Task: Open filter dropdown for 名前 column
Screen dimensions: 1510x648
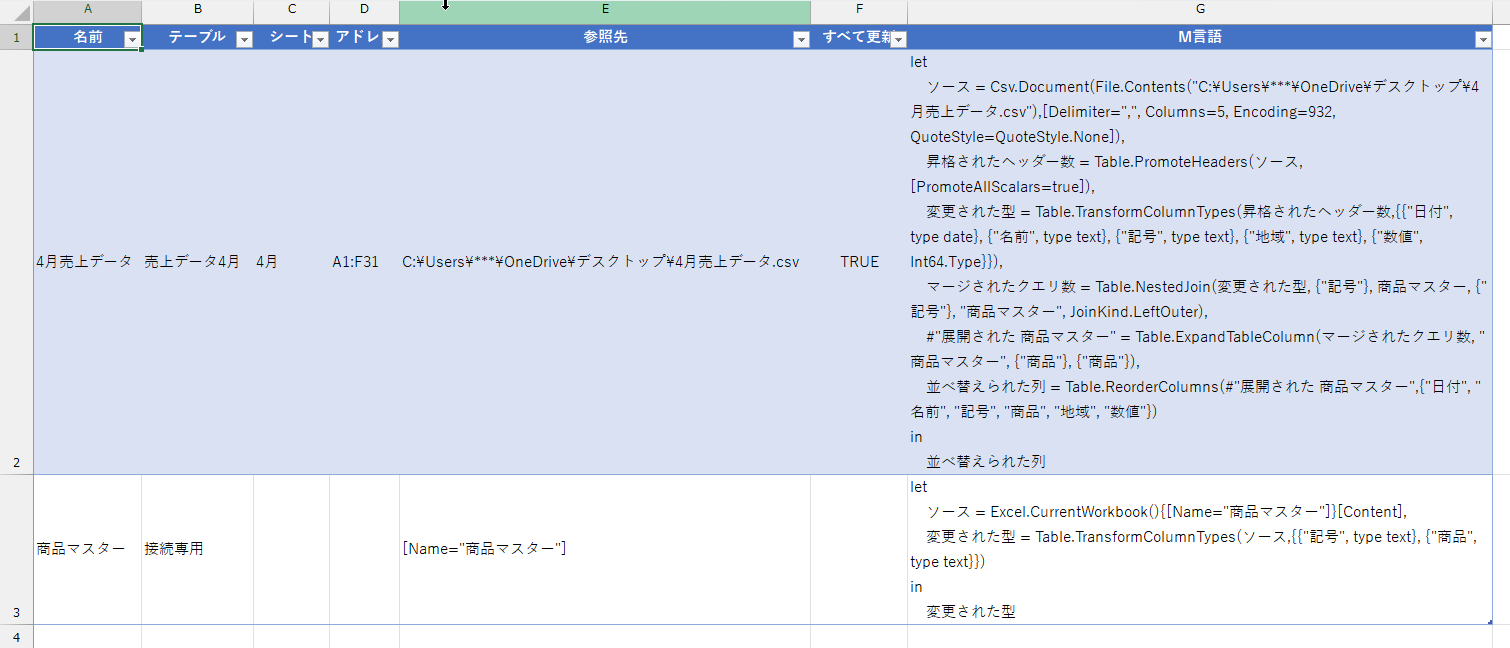Action: pos(132,39)
